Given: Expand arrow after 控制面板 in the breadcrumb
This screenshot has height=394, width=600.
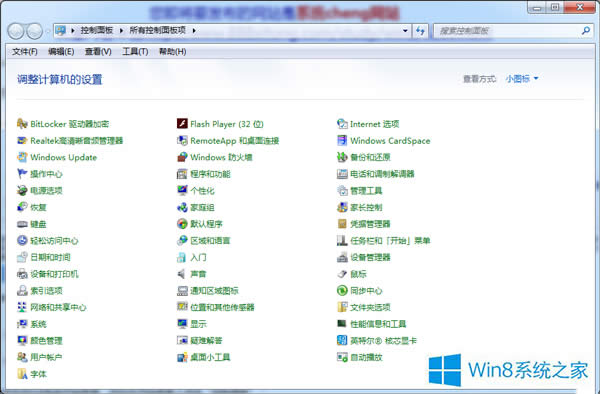Looking at the screenshot, I should [x=121, y=30].
